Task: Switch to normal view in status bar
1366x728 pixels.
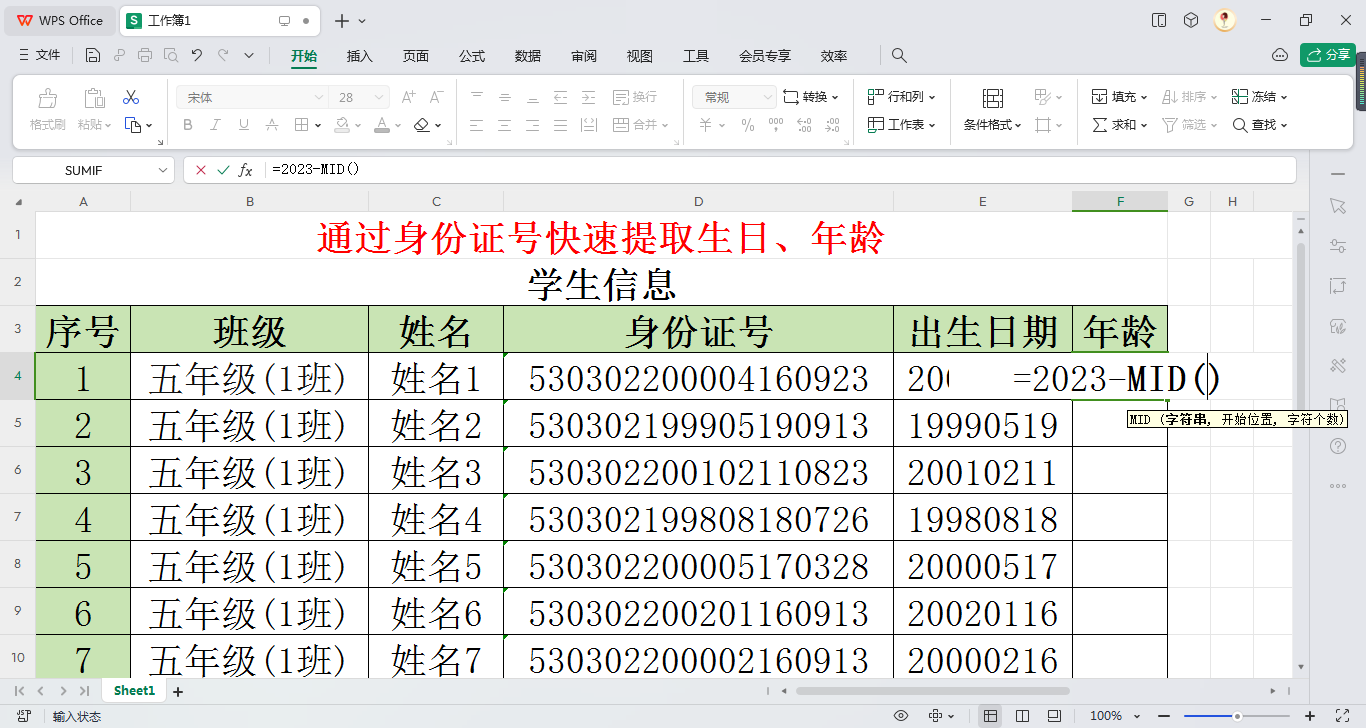Action: [x=990, y=716]
